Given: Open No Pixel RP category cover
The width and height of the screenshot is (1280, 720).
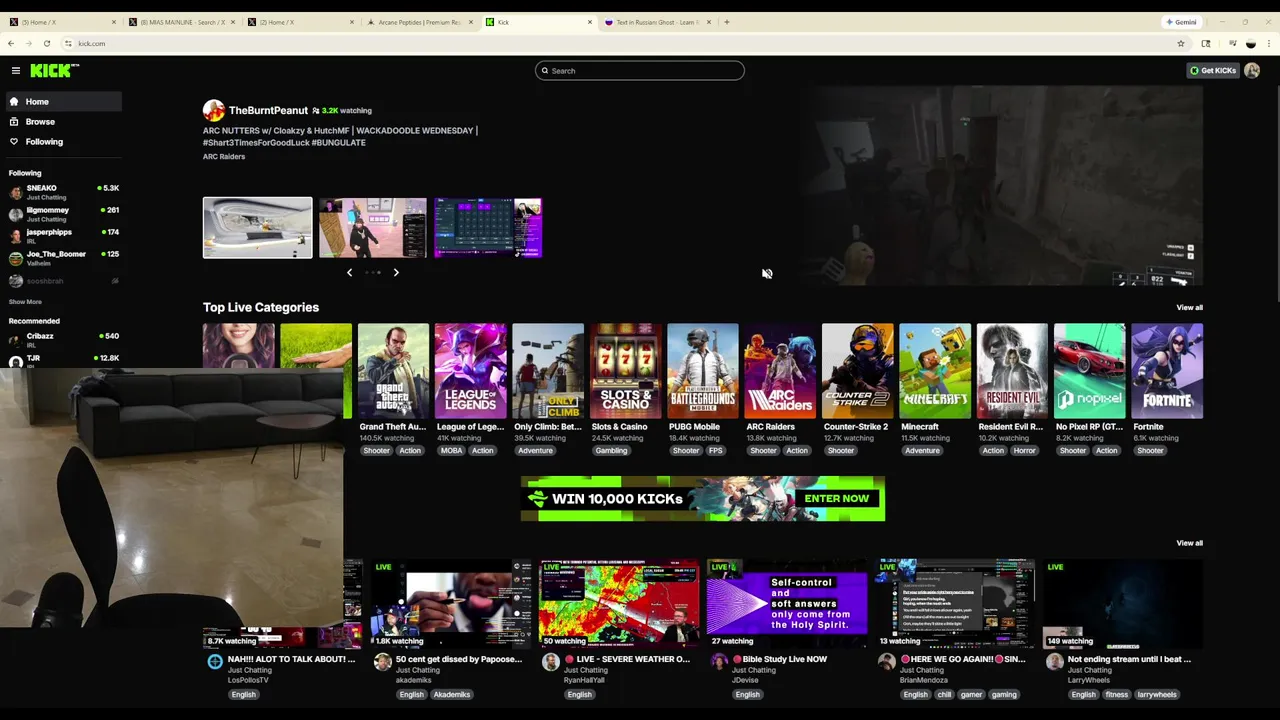Looking at the screenshot, I should coord(1090,370).
